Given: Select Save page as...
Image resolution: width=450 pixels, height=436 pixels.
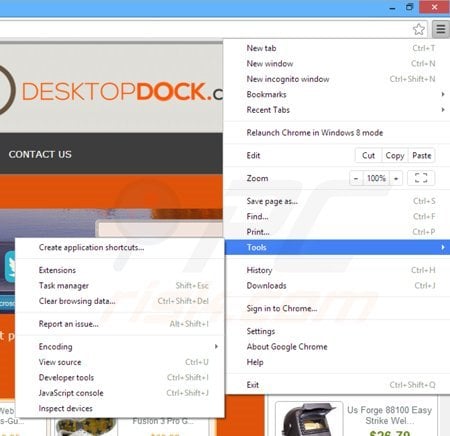Looking at the screenshot, I should pos(337,201).
